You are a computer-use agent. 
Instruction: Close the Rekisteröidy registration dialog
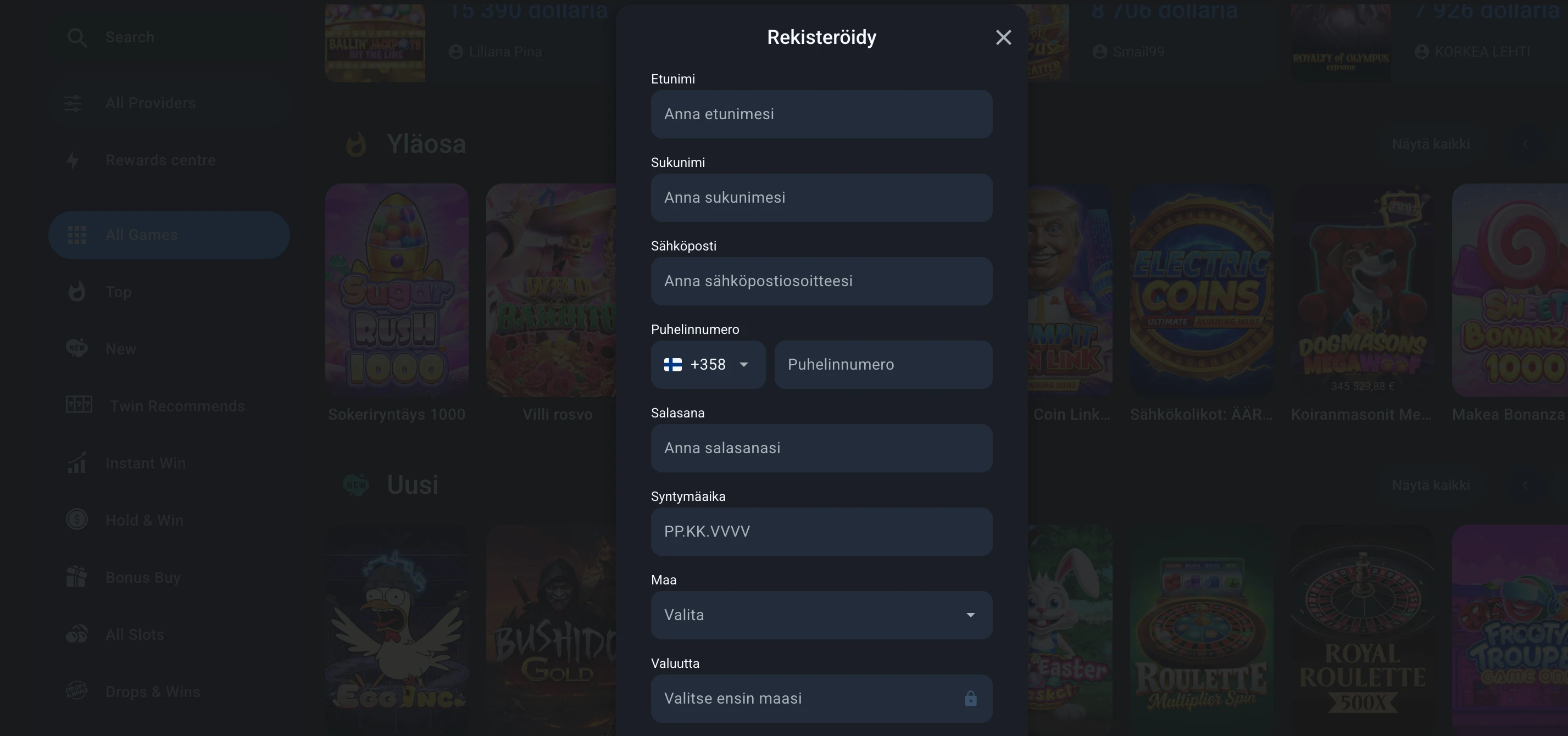coord(1003,38)
